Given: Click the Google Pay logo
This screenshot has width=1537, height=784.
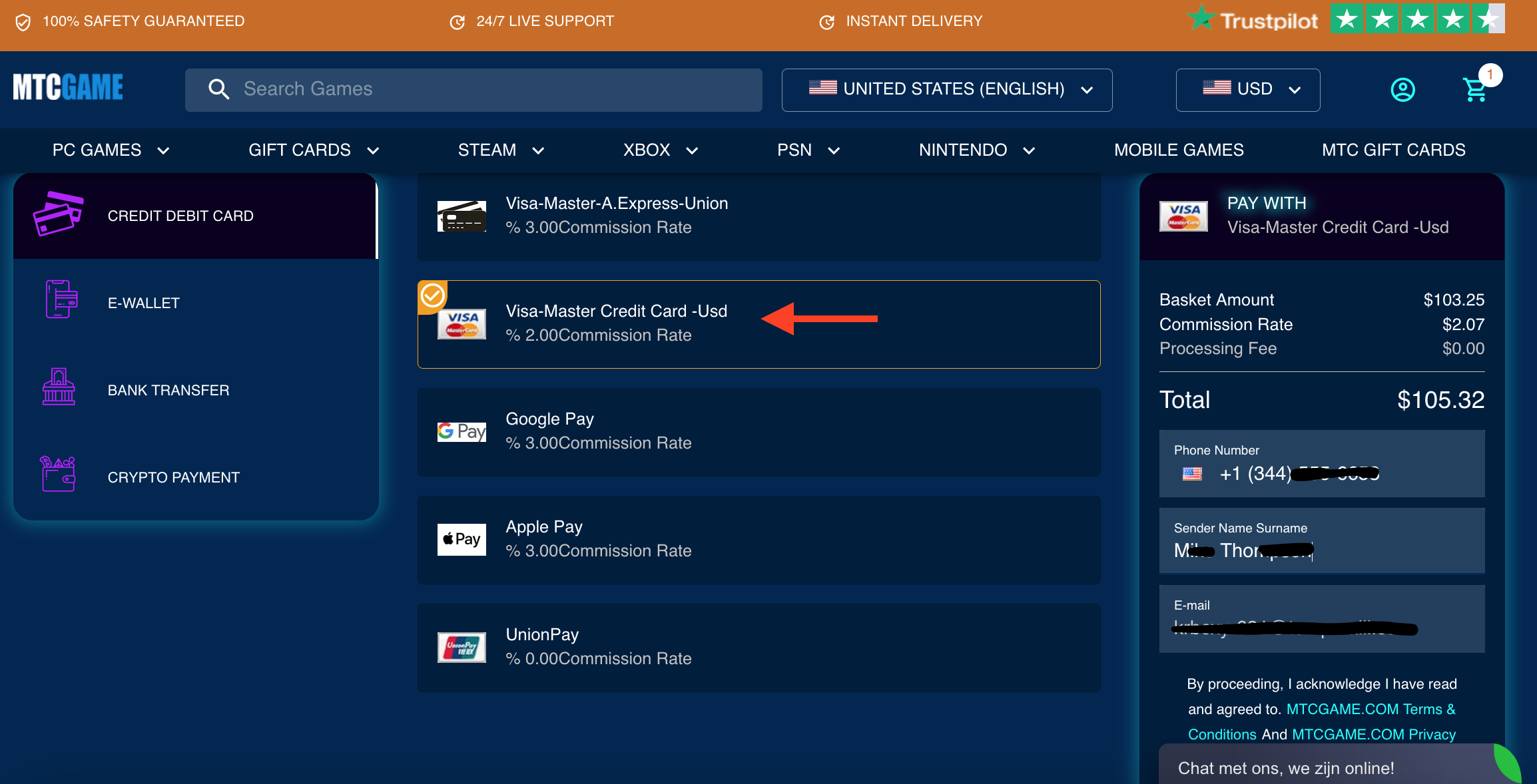Looking at the screenshot, I should 461,432.
